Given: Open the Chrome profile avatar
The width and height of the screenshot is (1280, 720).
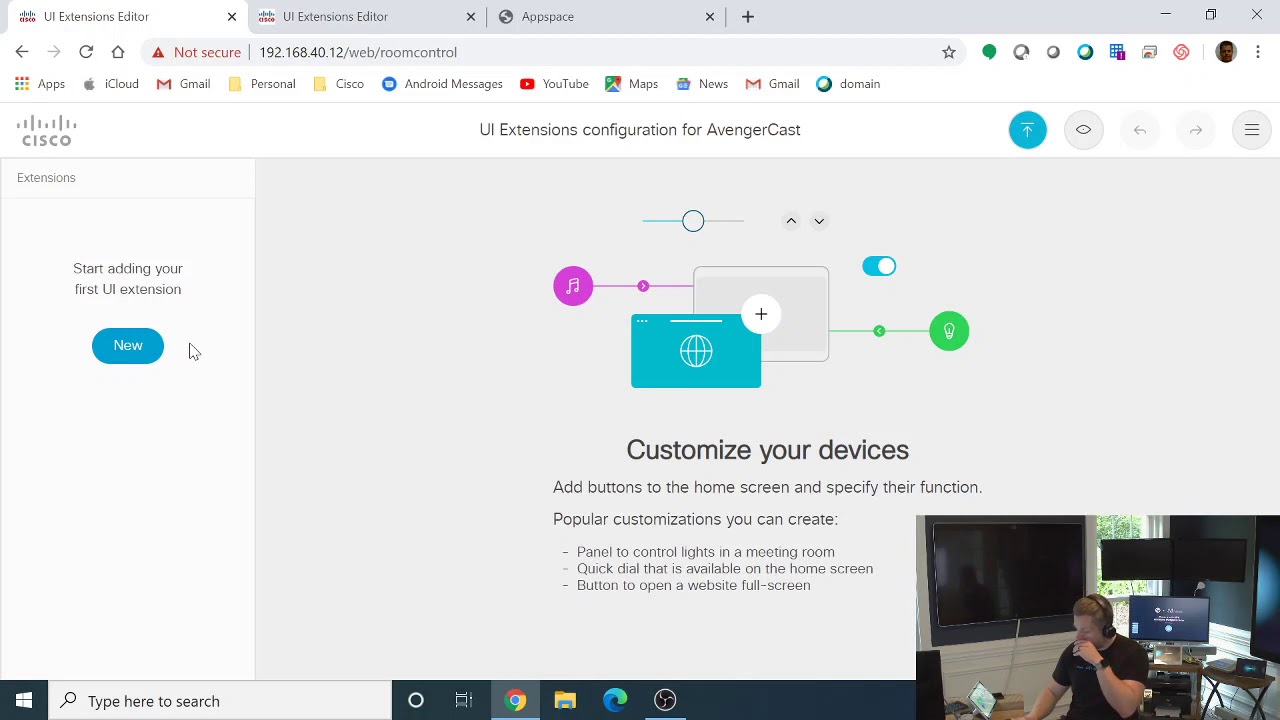Looking at the screenshot, I should click(x=1226, y=52).
